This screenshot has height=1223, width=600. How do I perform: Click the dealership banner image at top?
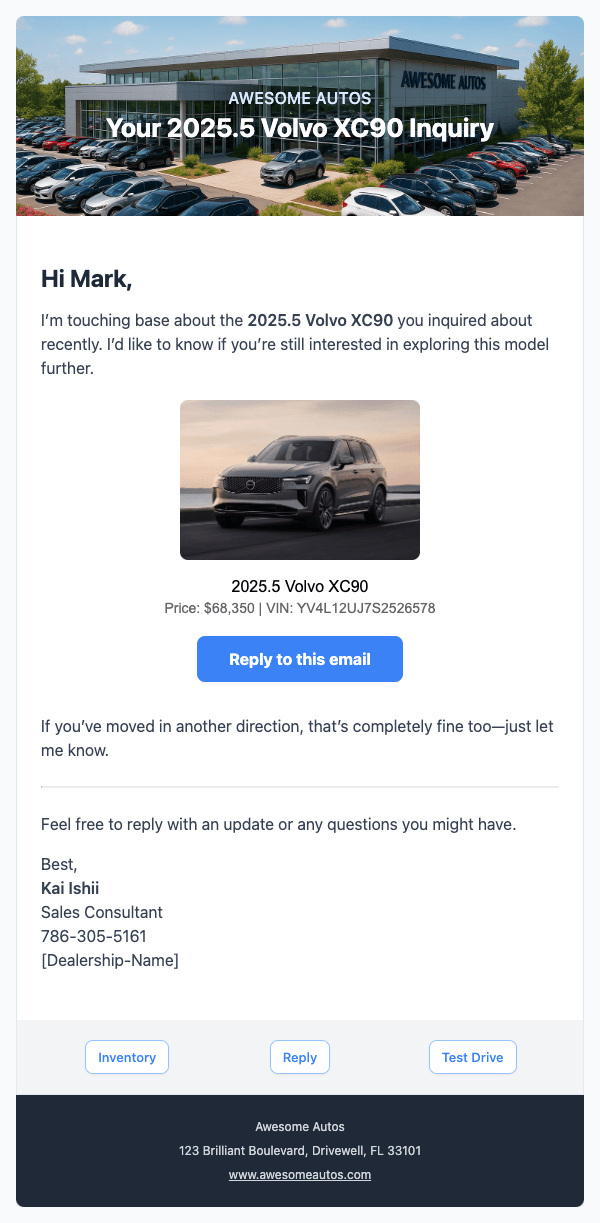click(x=300, y=116)
